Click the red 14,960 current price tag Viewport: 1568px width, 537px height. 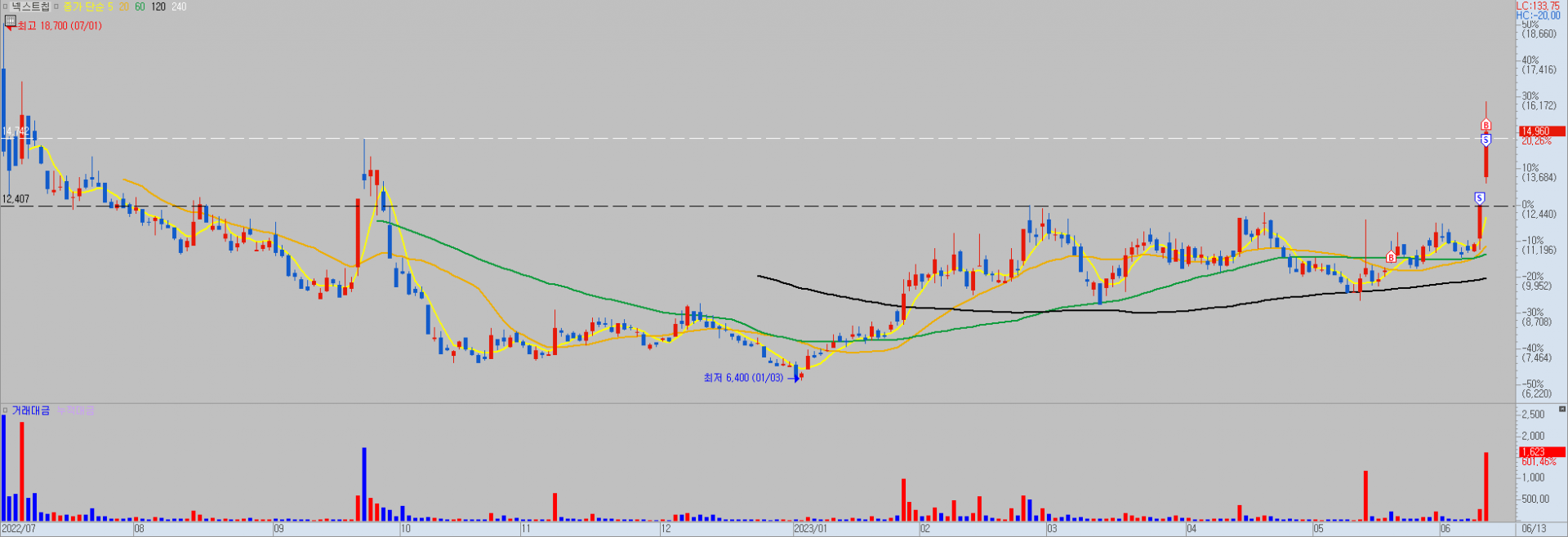[x=1542, y=131]
